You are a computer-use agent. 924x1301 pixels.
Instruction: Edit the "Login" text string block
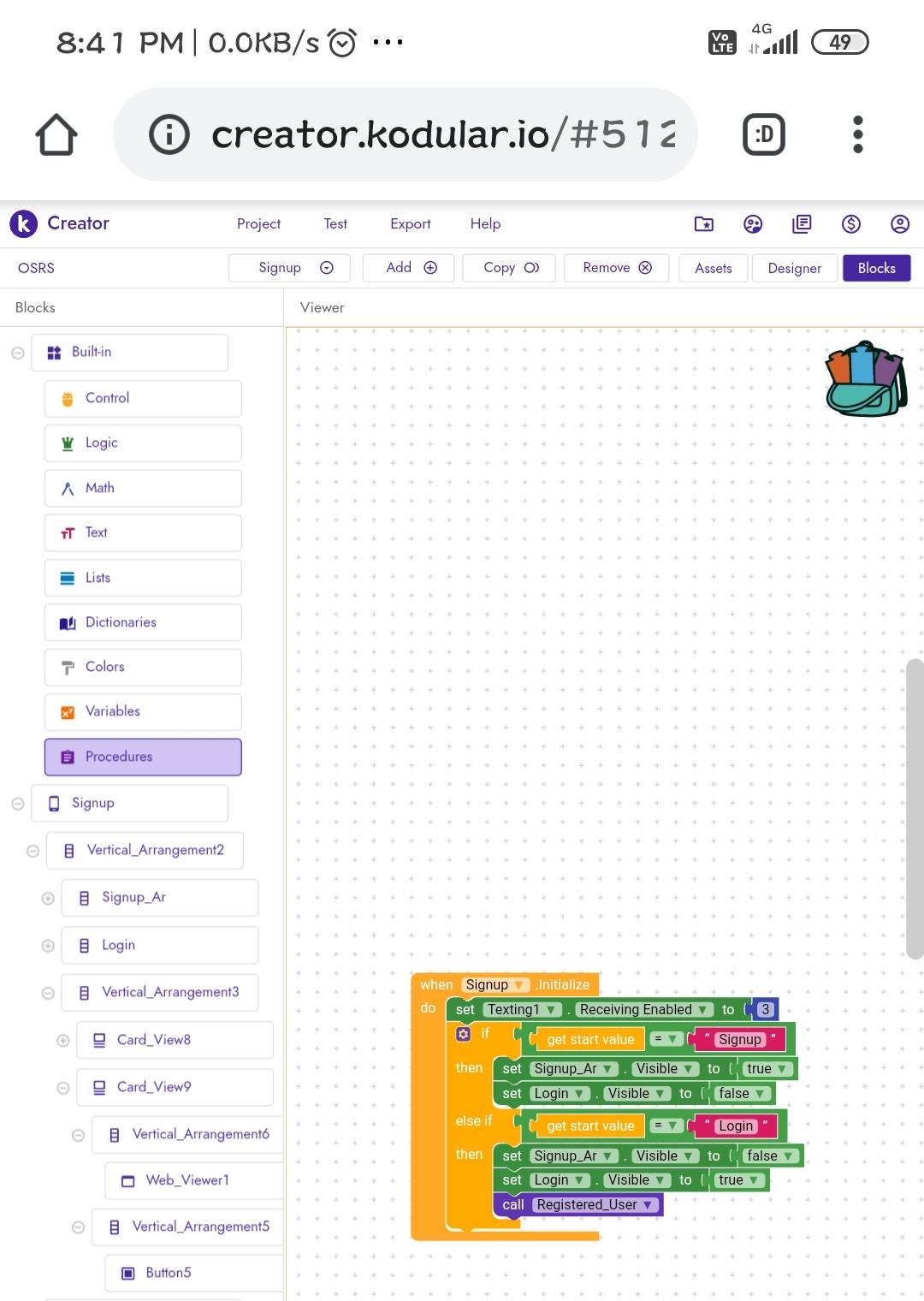pos(736,1126)
